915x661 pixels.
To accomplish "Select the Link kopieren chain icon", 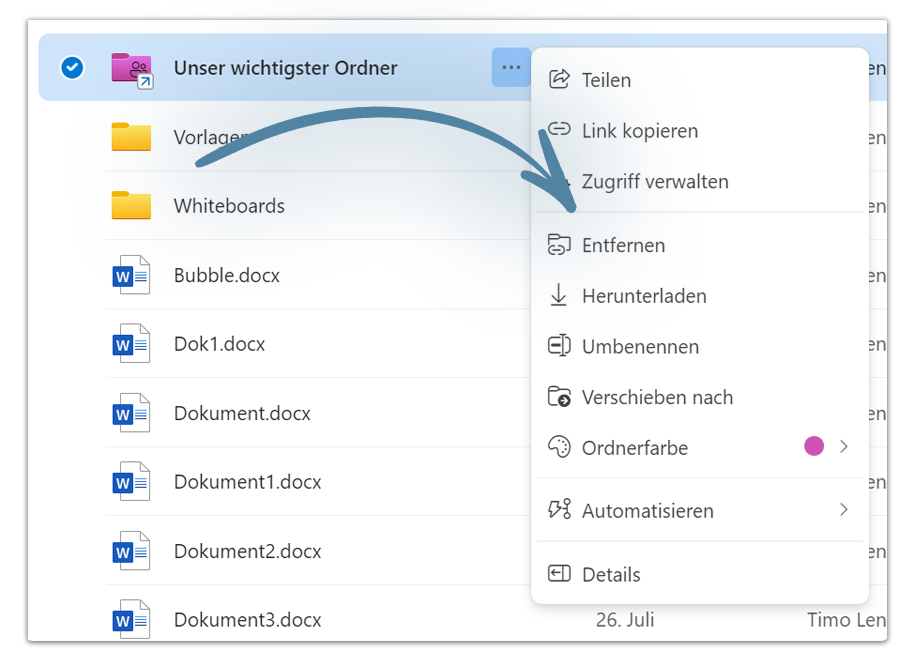I will pyautogui.click(x=558, y=131).
